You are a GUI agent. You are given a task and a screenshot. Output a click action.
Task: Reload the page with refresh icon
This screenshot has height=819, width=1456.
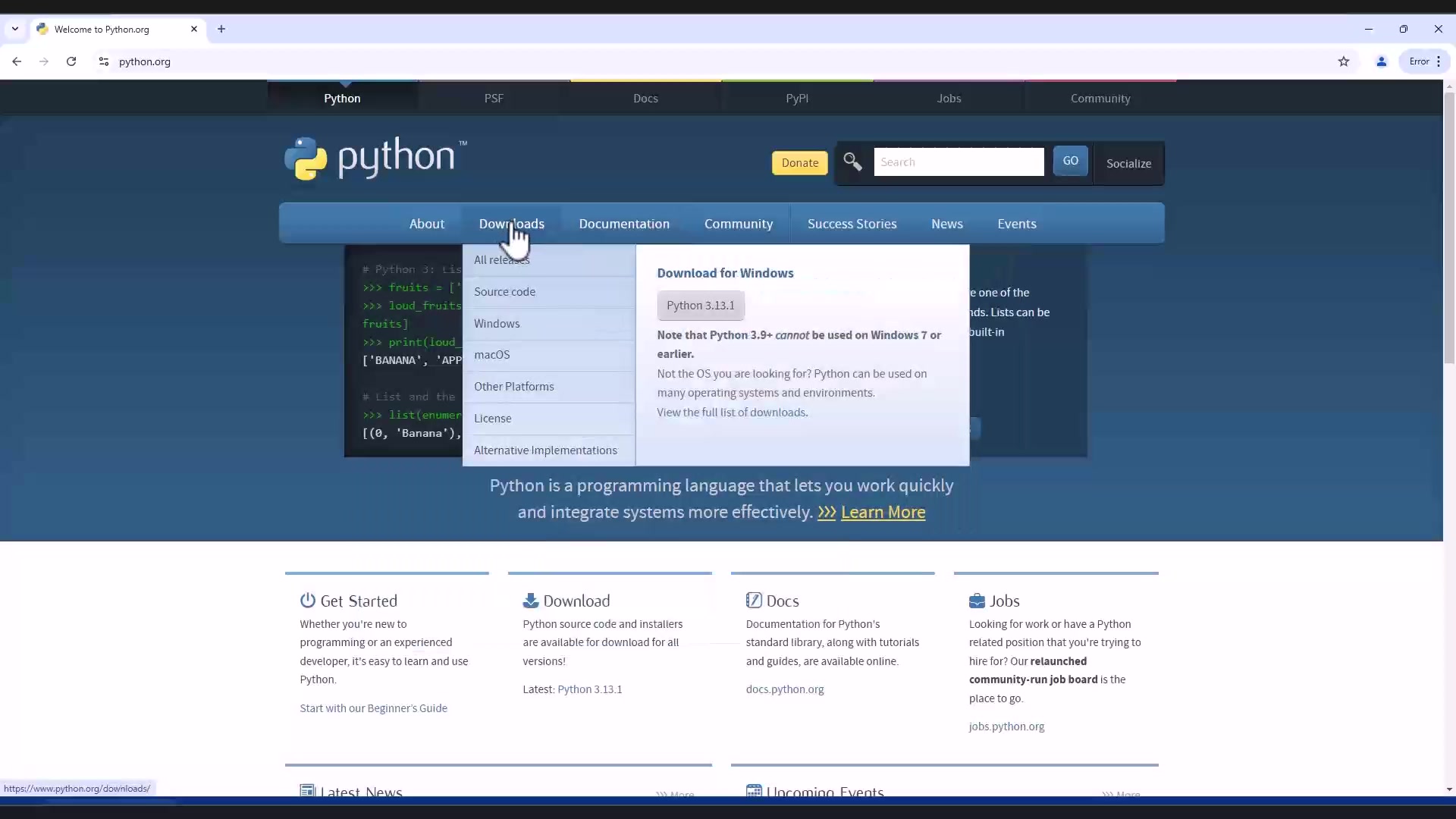(x=71, y=61)
